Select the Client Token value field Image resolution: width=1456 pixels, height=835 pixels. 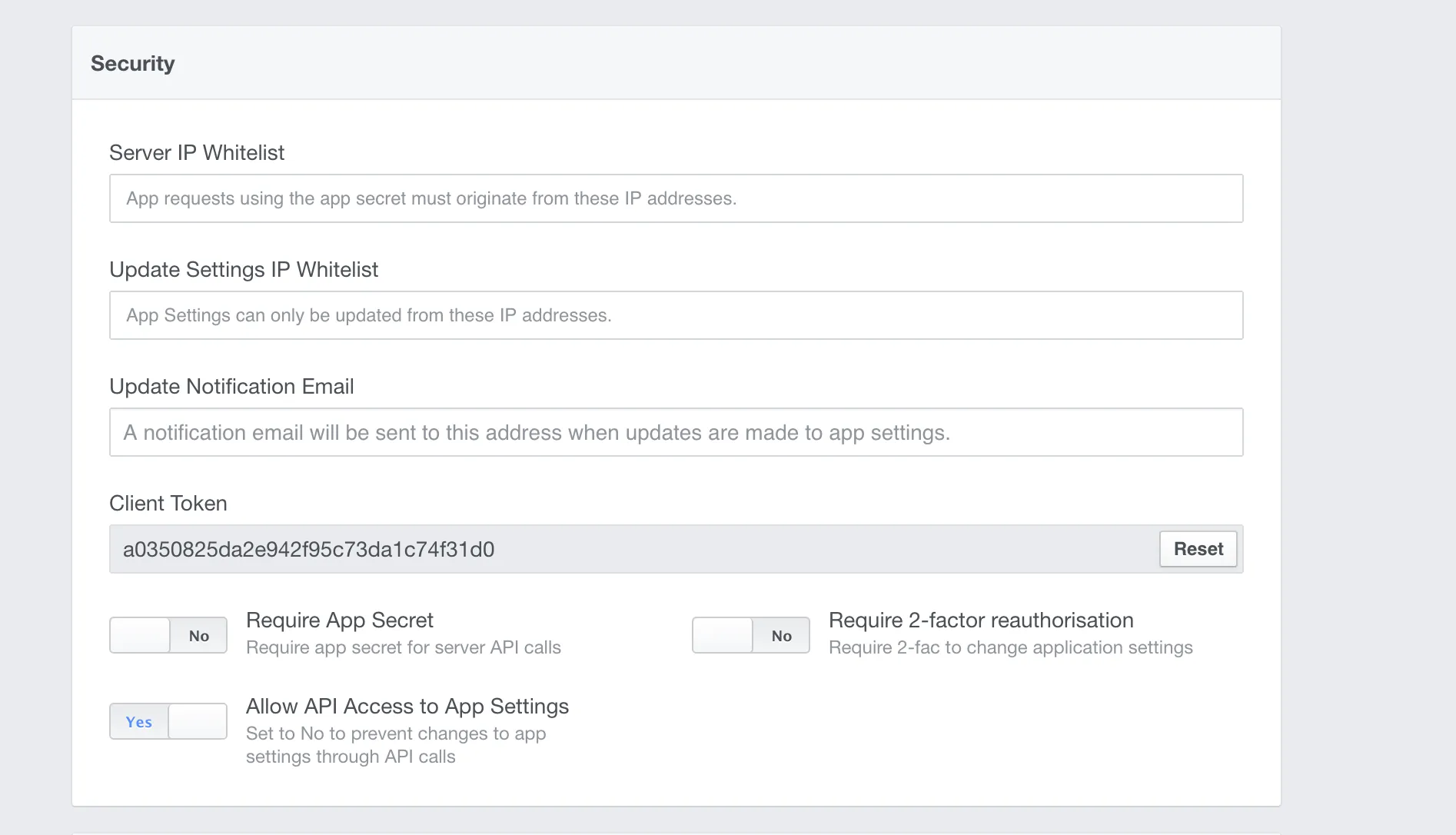click(630, 549)
